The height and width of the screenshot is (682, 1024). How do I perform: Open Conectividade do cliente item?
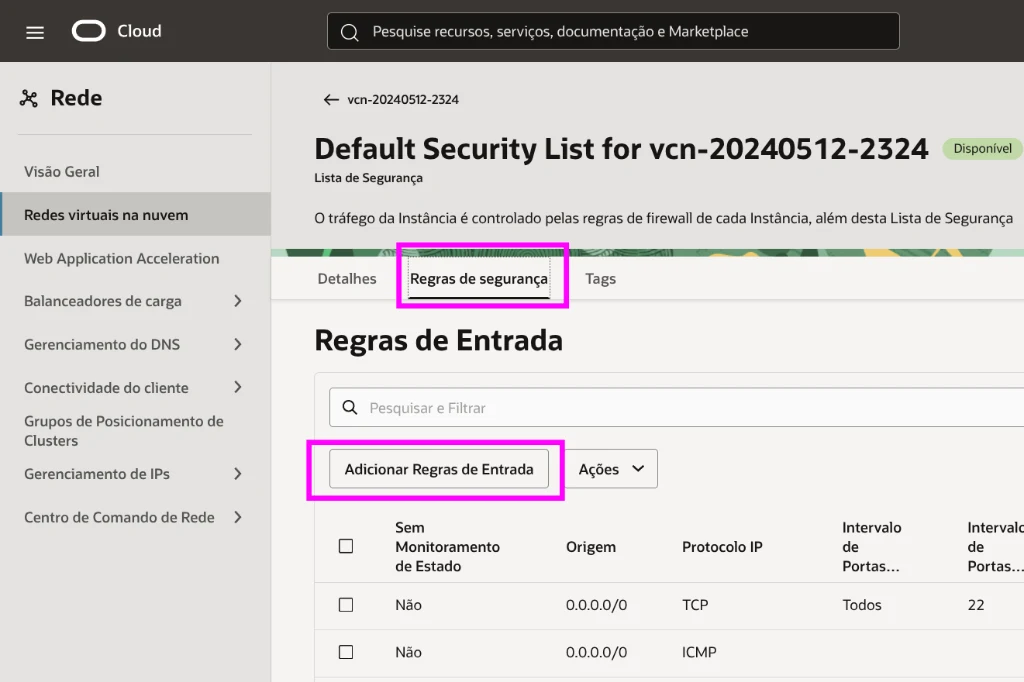106,387
